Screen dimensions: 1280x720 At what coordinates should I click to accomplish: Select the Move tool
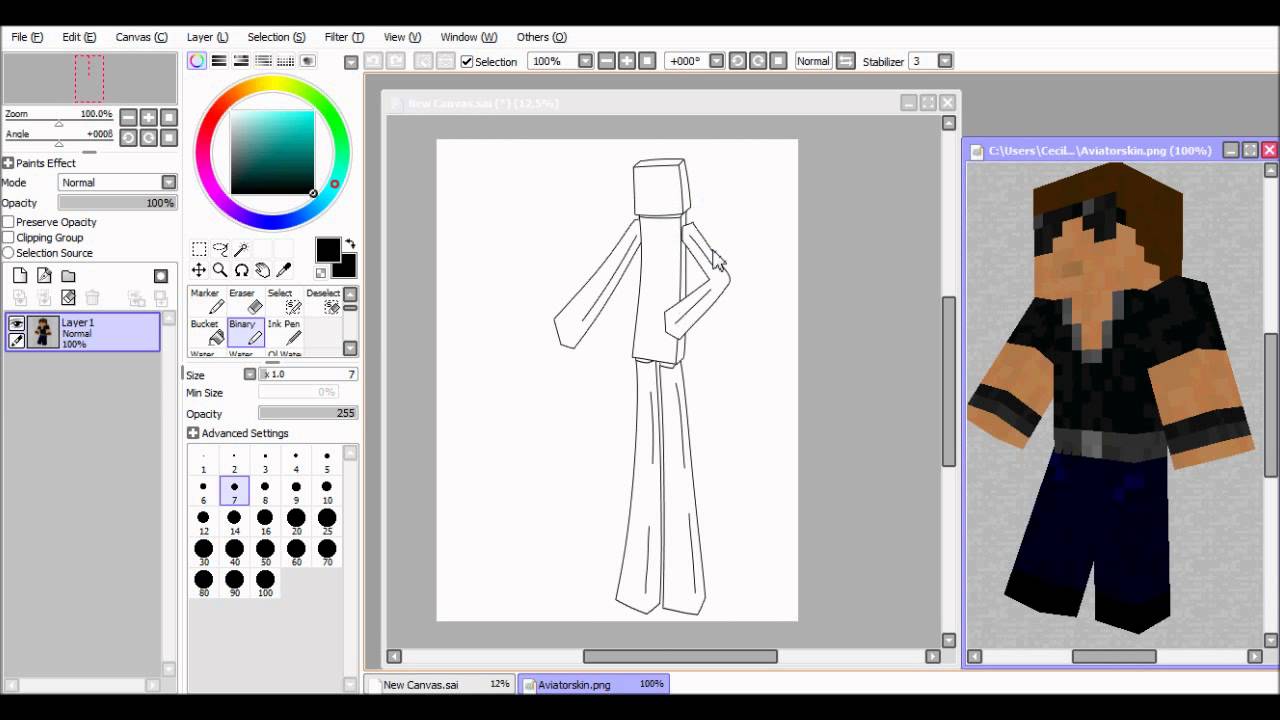199,270
